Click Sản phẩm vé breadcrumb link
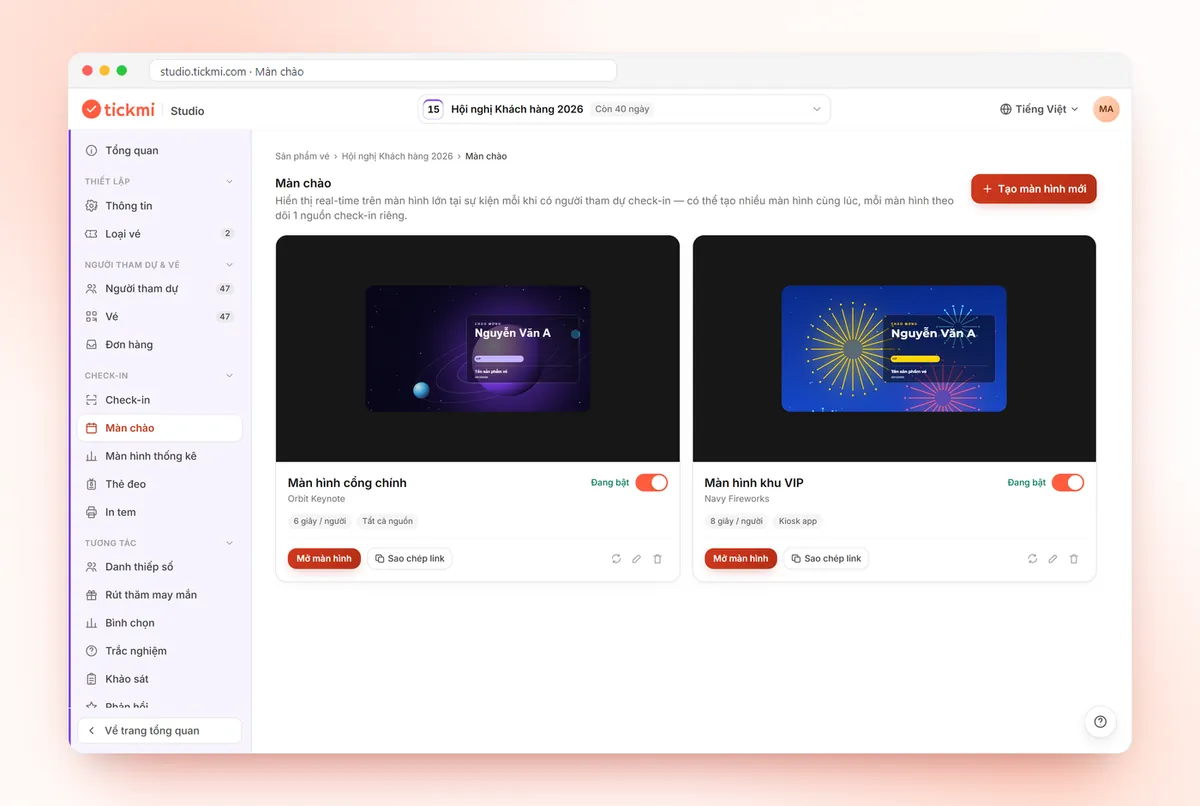This screenshot has height=806, width=1200. [302, 156]
